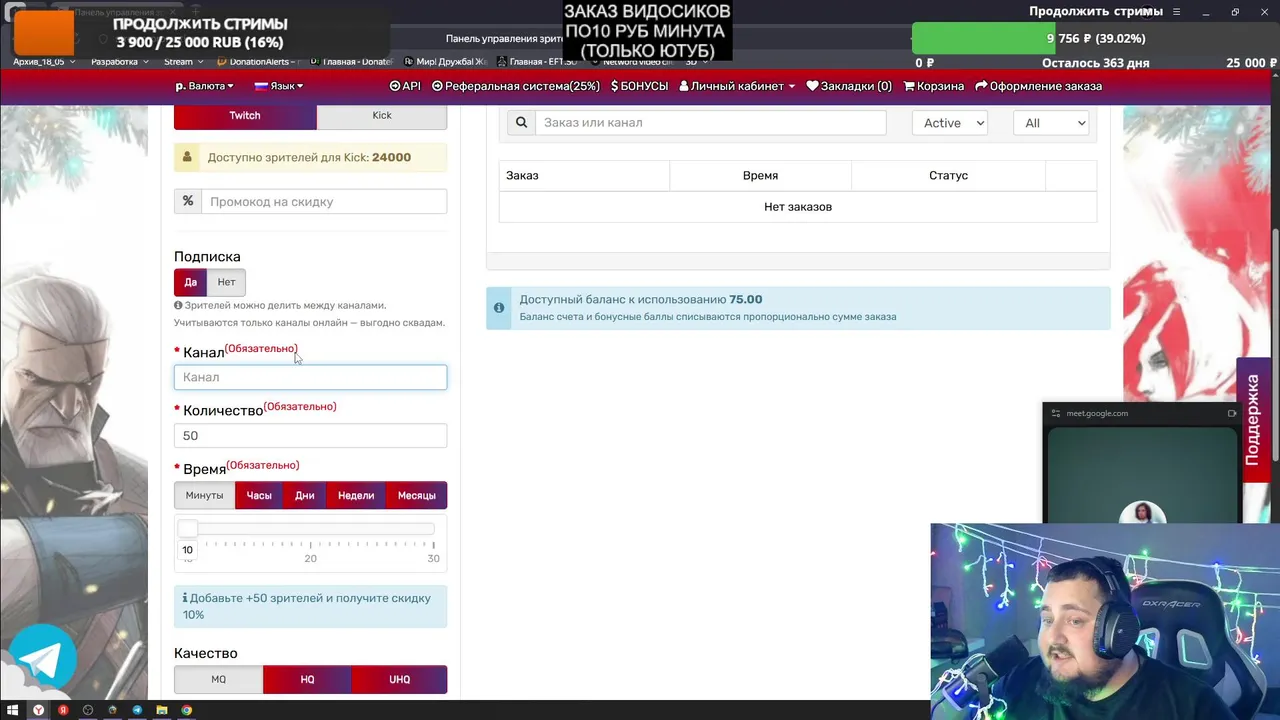This screenshot has height=720, width=1280.
Task: Click the Windows Start button
Action: (13, 710)
